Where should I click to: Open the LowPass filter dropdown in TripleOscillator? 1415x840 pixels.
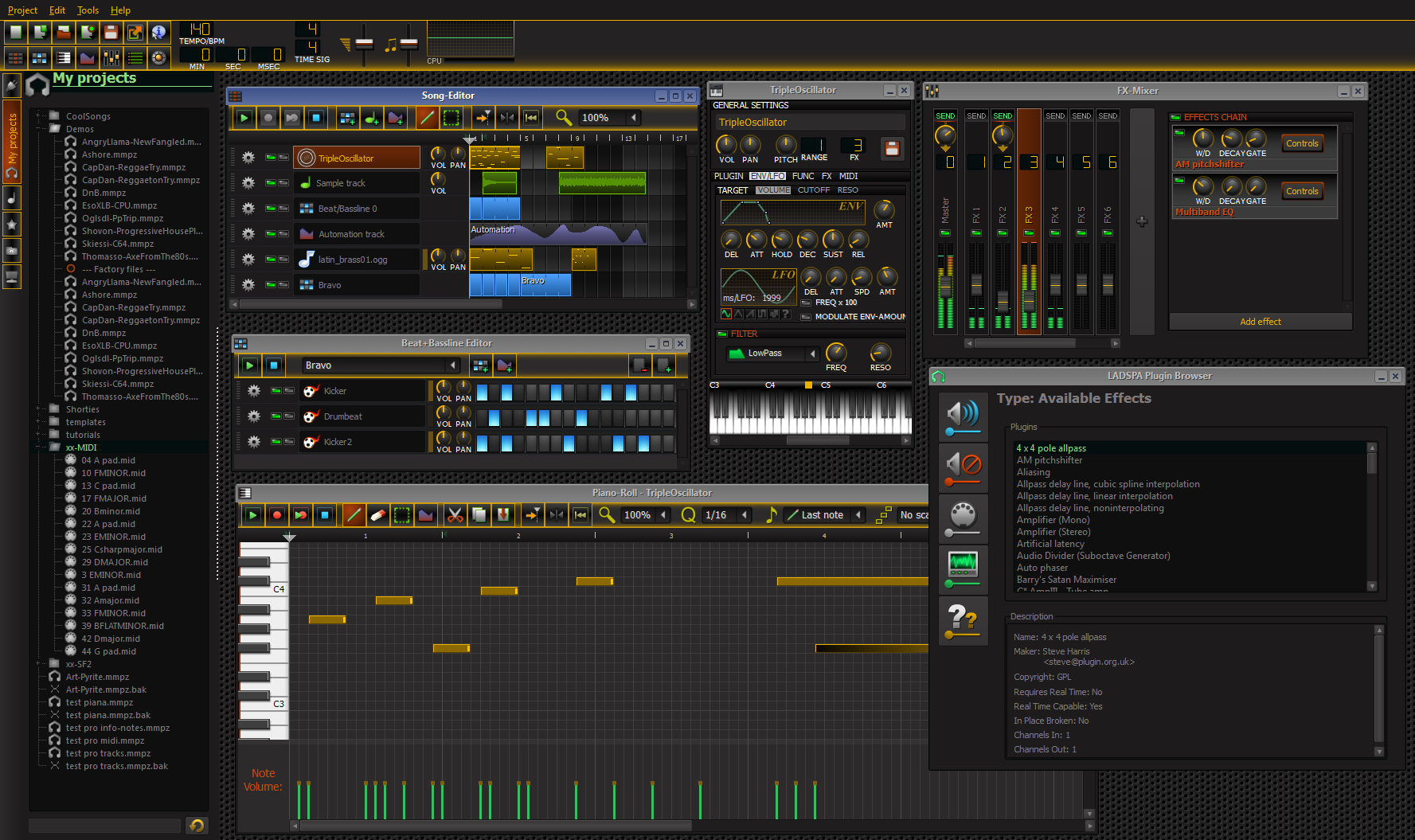pyautogui.click(x=811, y=353)
